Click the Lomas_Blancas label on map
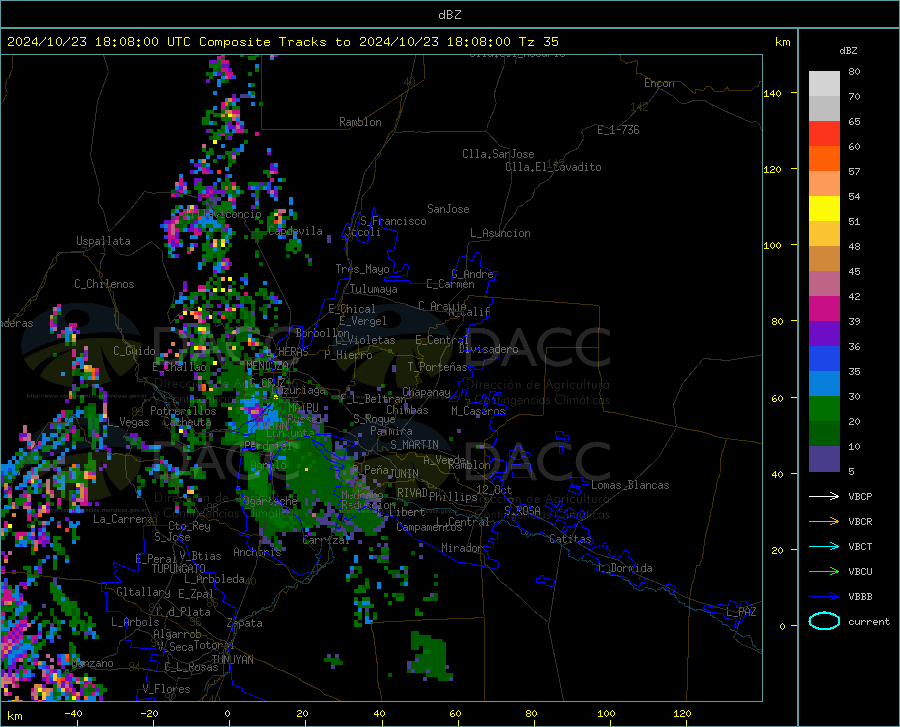 pos(630,485)
